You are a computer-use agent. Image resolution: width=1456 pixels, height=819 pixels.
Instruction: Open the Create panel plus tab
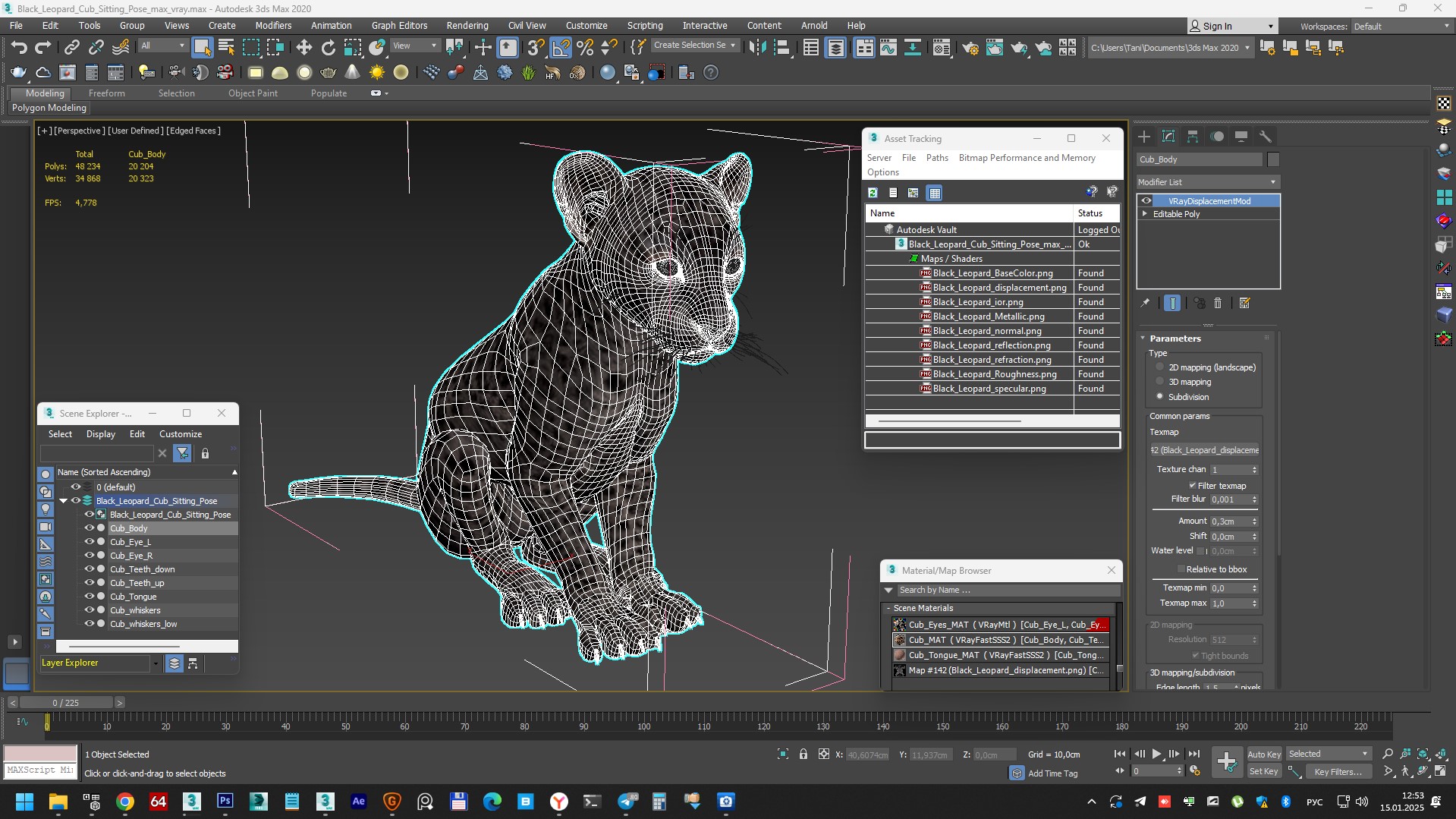pos(1144,137)
